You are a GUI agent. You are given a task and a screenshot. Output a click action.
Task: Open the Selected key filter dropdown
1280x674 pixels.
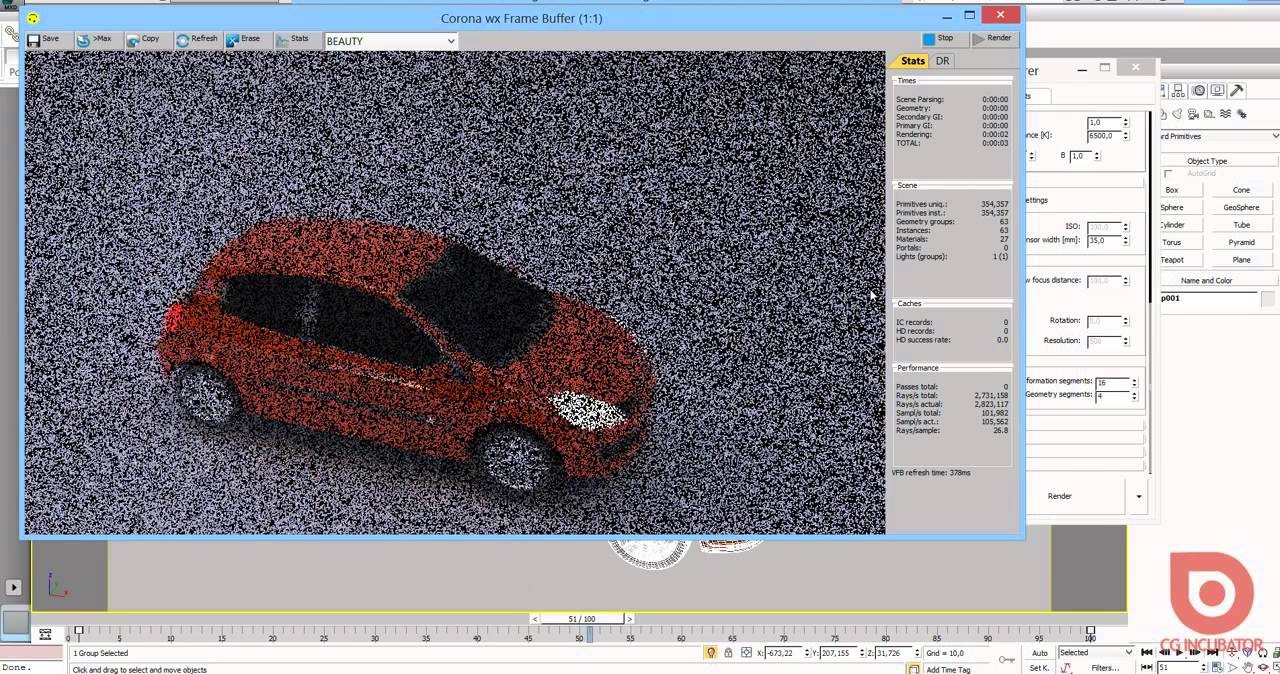pos(1096,653)
